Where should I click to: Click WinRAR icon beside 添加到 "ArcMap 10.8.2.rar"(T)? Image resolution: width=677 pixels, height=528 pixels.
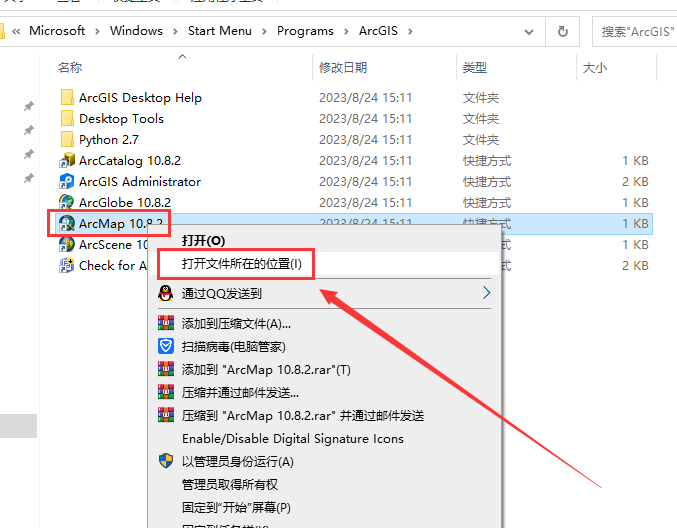[x=166, y=369]
